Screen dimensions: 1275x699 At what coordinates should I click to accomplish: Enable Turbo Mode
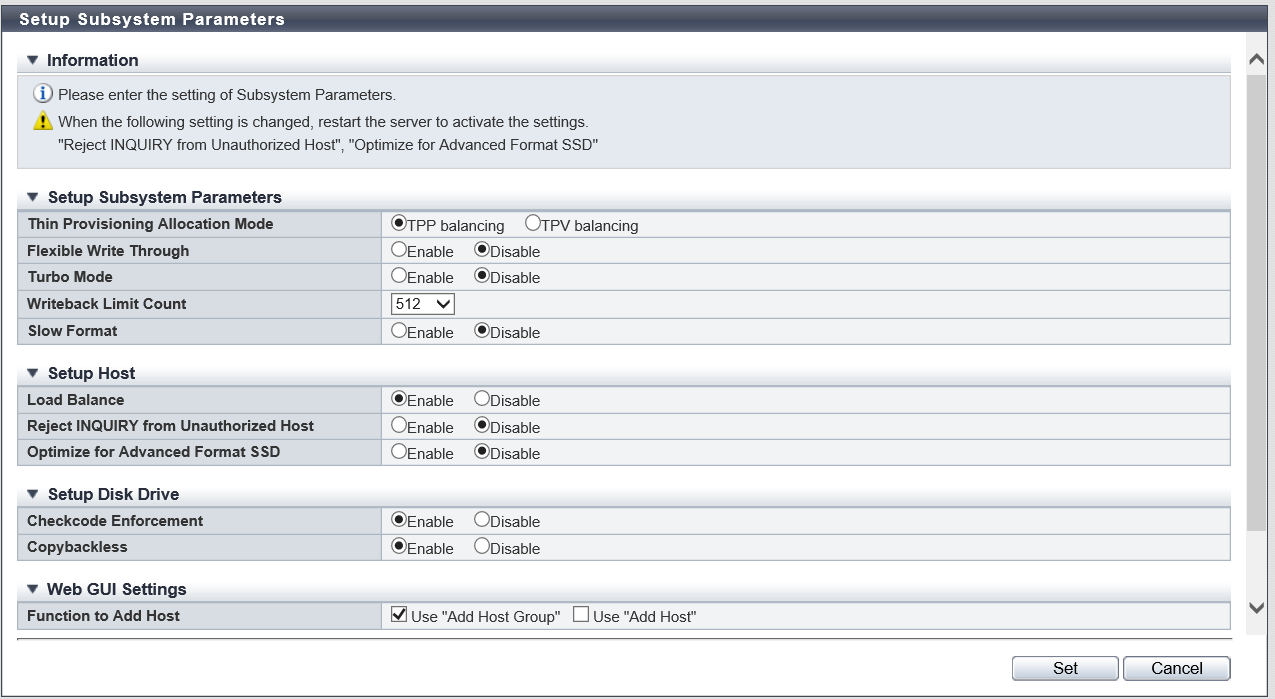coord(399,276)
